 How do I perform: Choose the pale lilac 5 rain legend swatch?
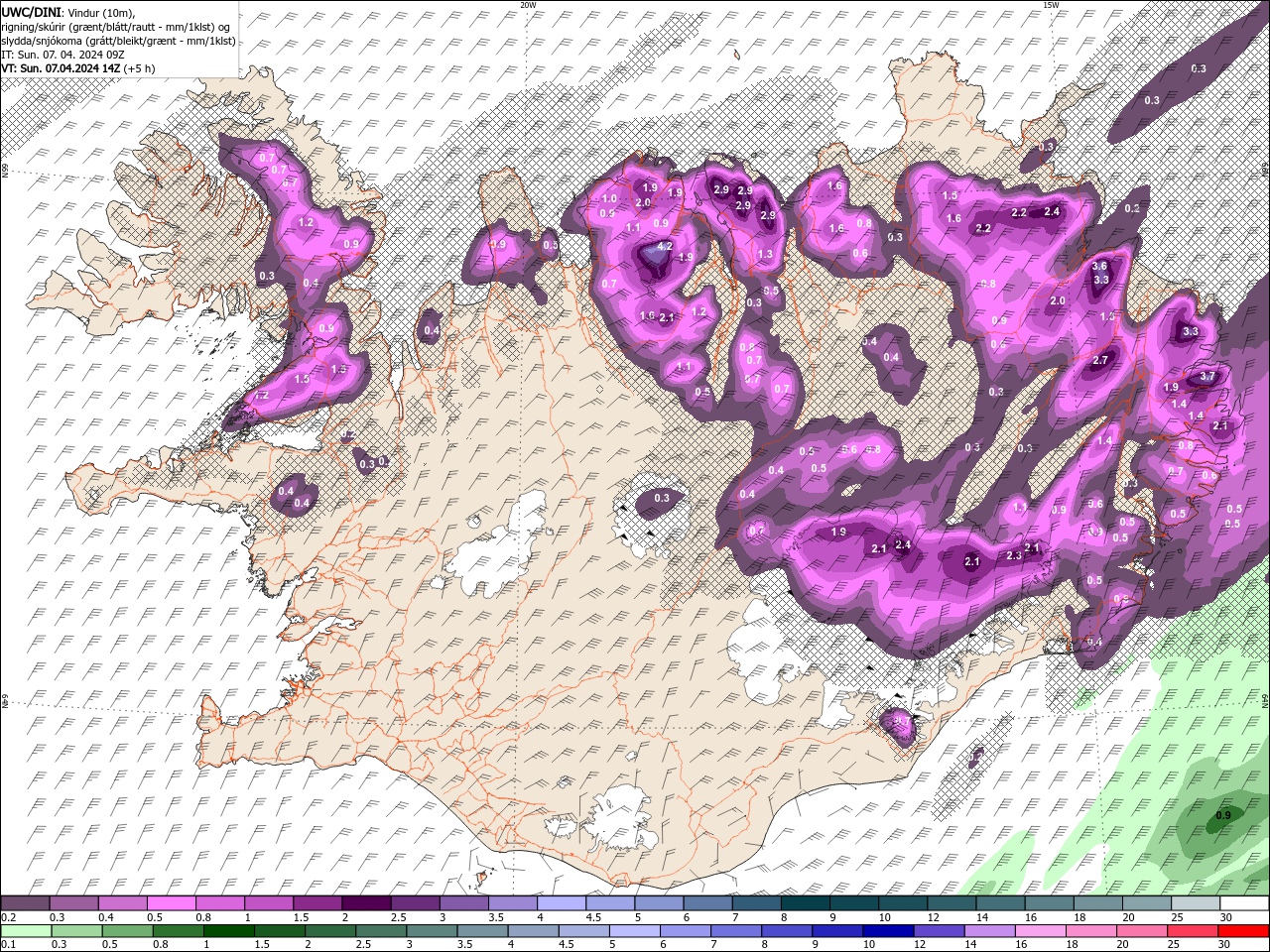click(635, 930)
